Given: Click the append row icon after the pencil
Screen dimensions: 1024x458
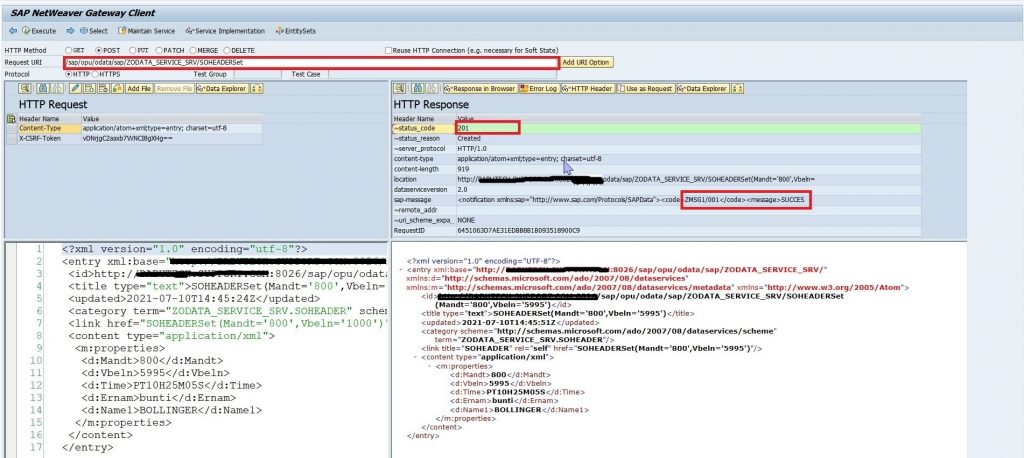Looking at the screenshot, I should (89, 88).
